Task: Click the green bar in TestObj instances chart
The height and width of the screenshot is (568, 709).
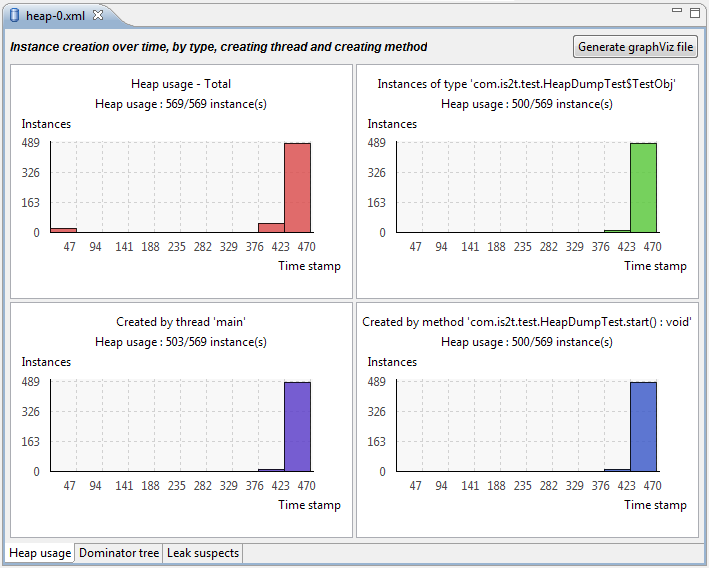Action: coord(643,188)
